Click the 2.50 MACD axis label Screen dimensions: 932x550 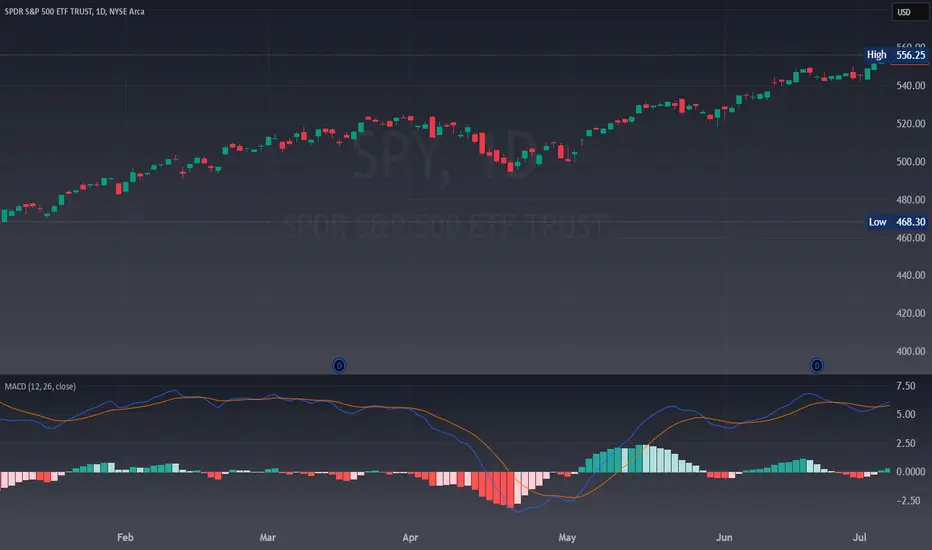click(906, 444)
